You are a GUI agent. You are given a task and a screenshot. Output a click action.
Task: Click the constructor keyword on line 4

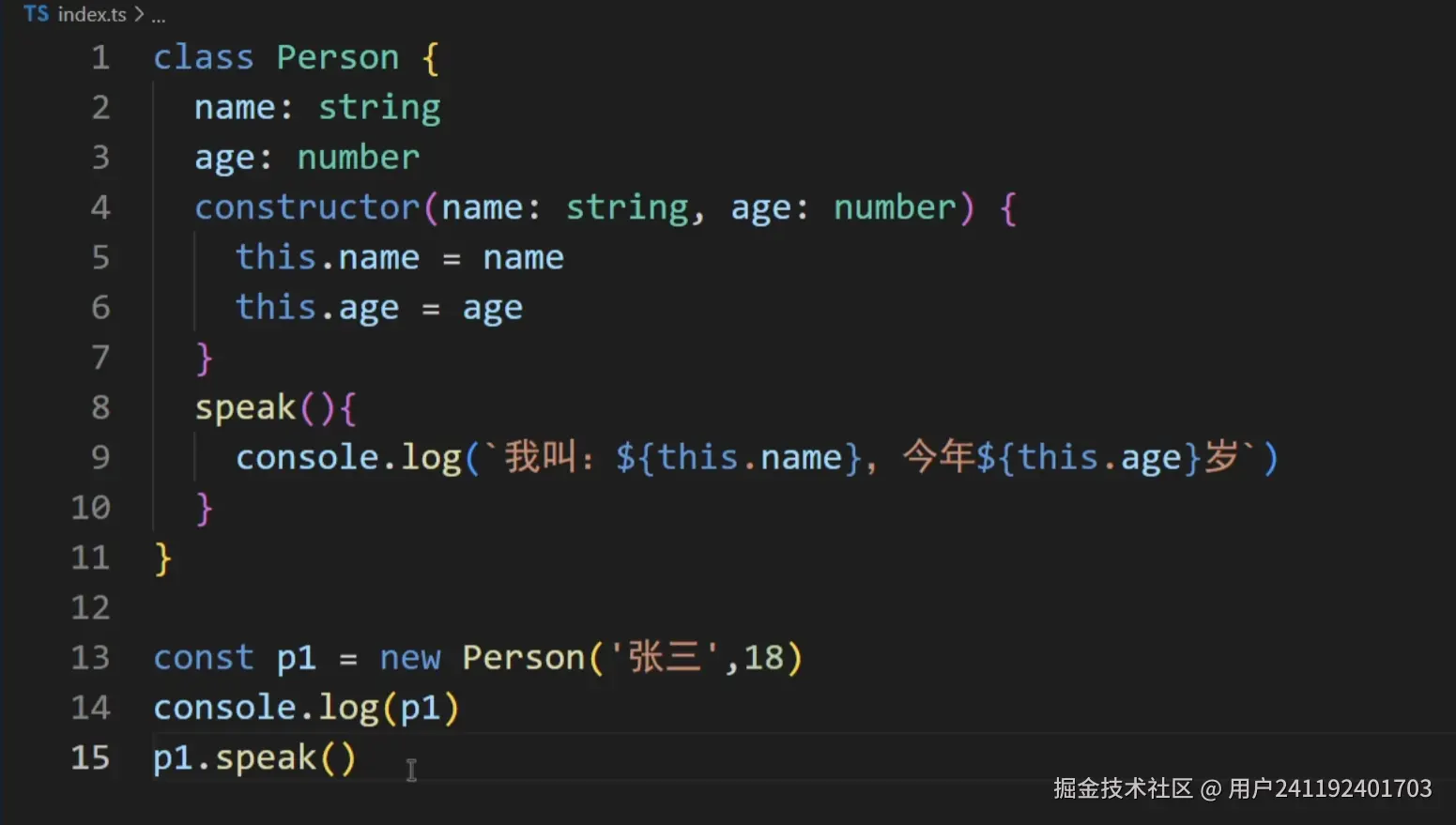[x=307, y=207]
